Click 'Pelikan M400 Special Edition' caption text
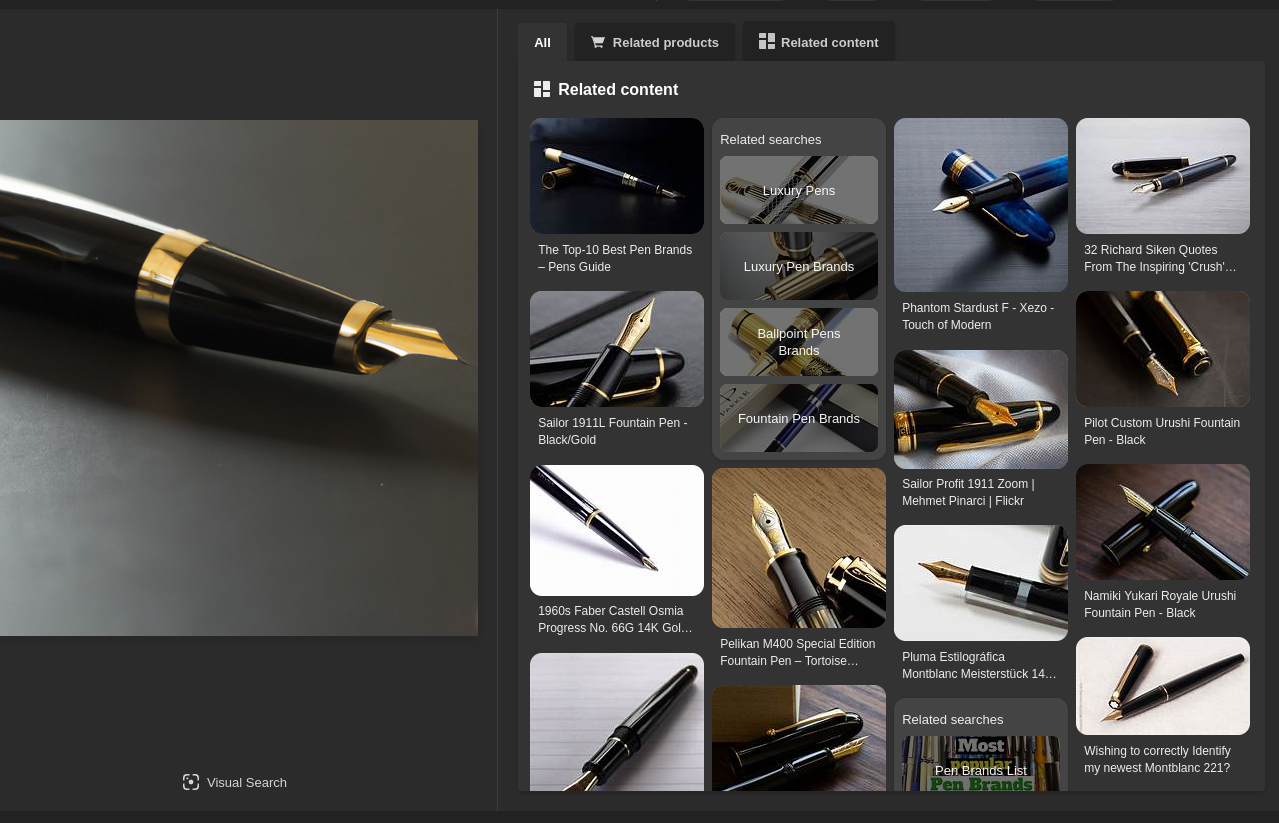The image size is (1279, 823). 797,652
